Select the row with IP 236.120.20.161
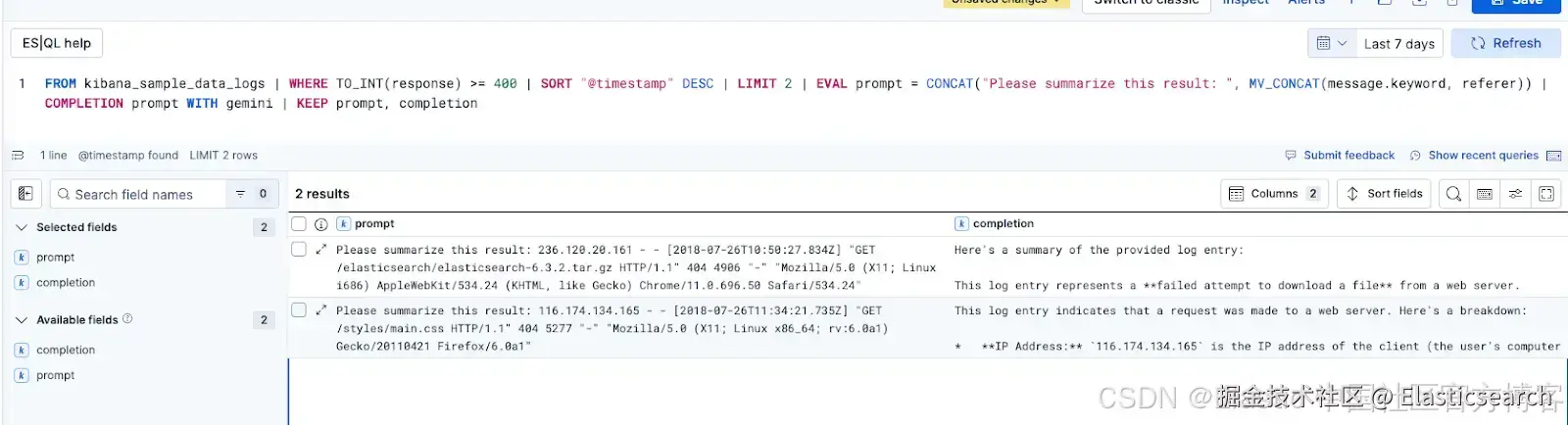 tap(299, 250)
